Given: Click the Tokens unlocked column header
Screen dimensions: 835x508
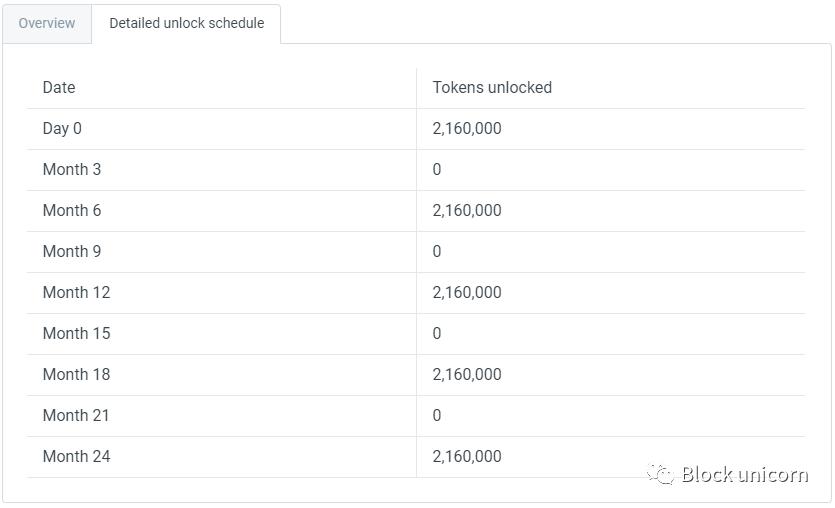Looking at the screenshot, I should click(492, 88).
